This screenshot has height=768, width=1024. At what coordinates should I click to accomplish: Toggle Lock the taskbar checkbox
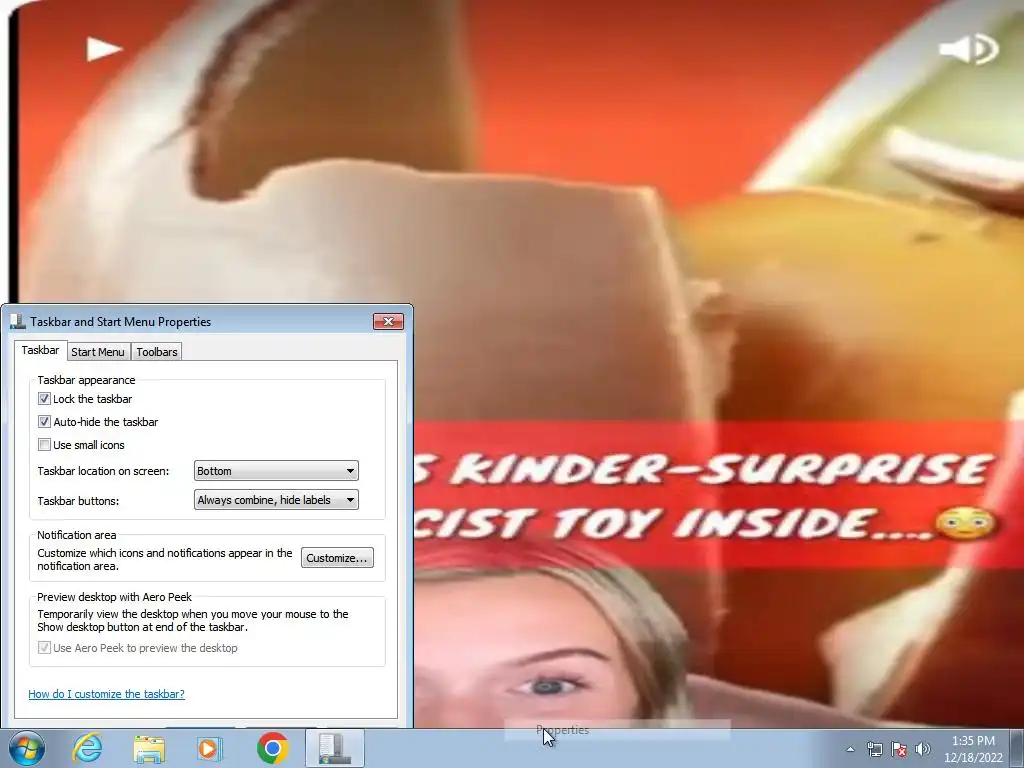coord(44,398)
